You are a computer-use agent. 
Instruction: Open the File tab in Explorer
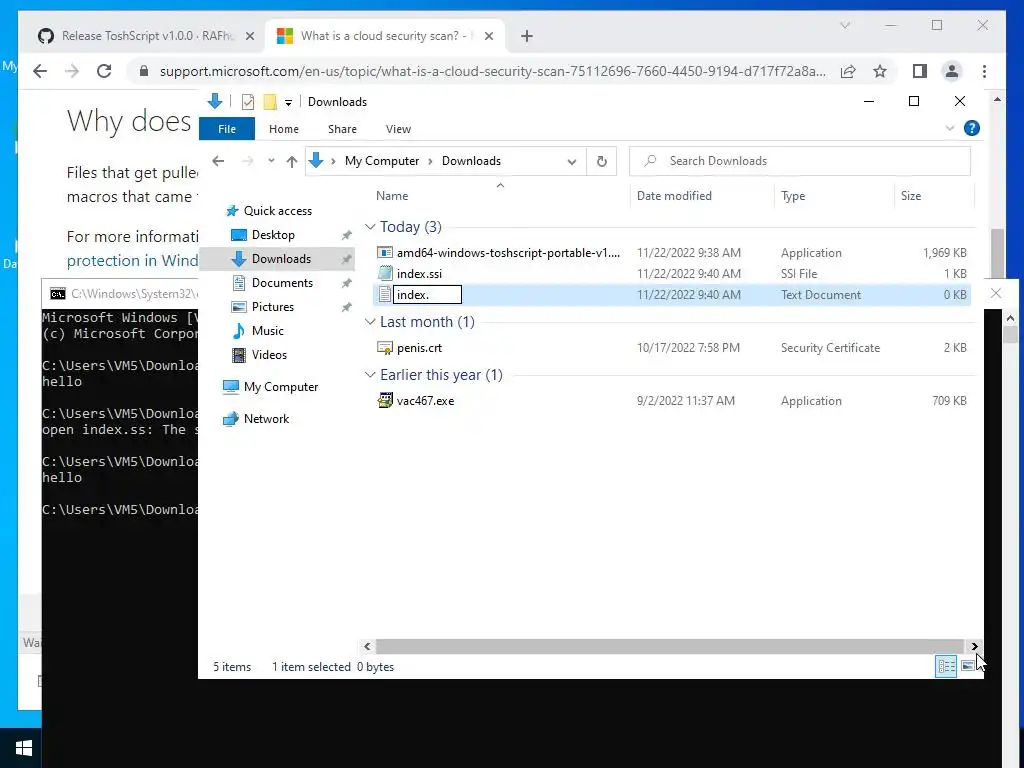coord(227,129)
